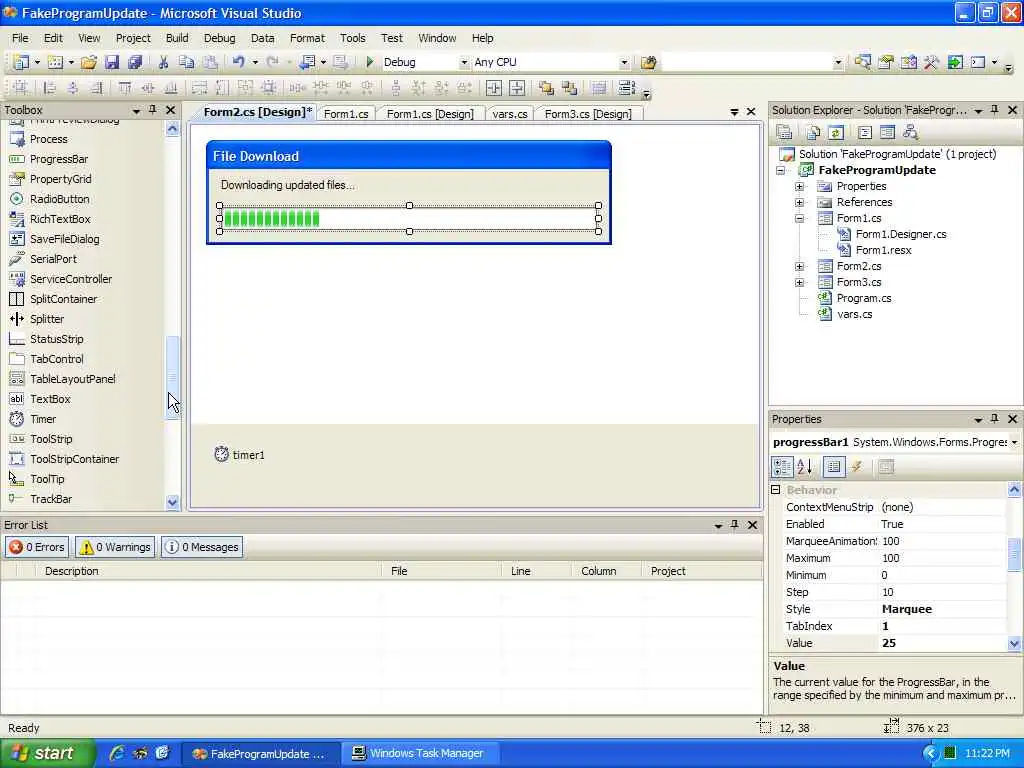The height and width of the screenshot is (768, 1024).
Task: Toggle auto-hide pin on Error List
Action: tap(735, 524)
